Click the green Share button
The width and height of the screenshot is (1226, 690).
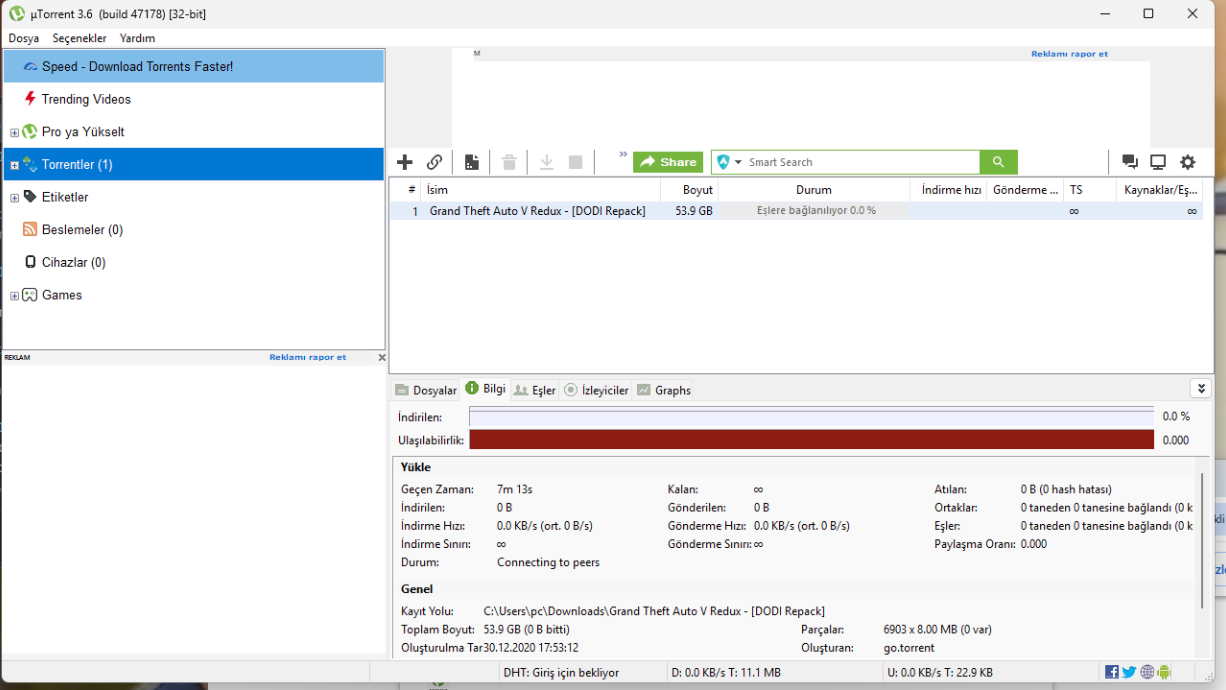(x=668, y=162)
